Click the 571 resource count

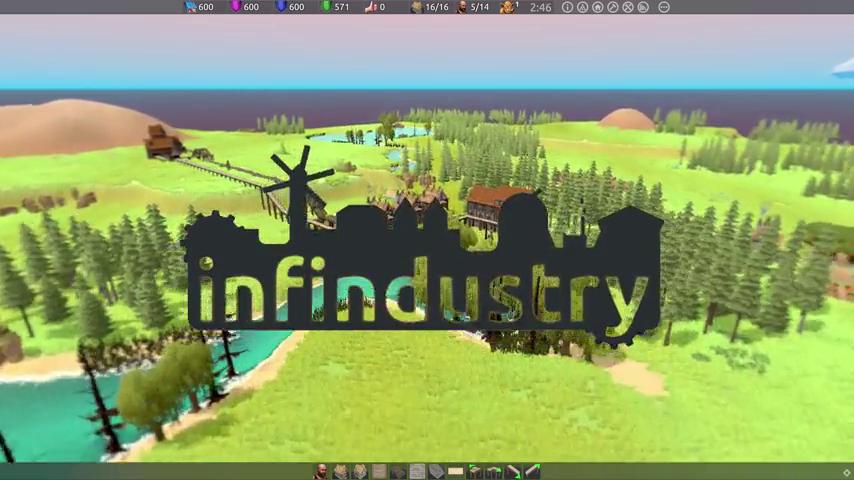coord(341,7)
